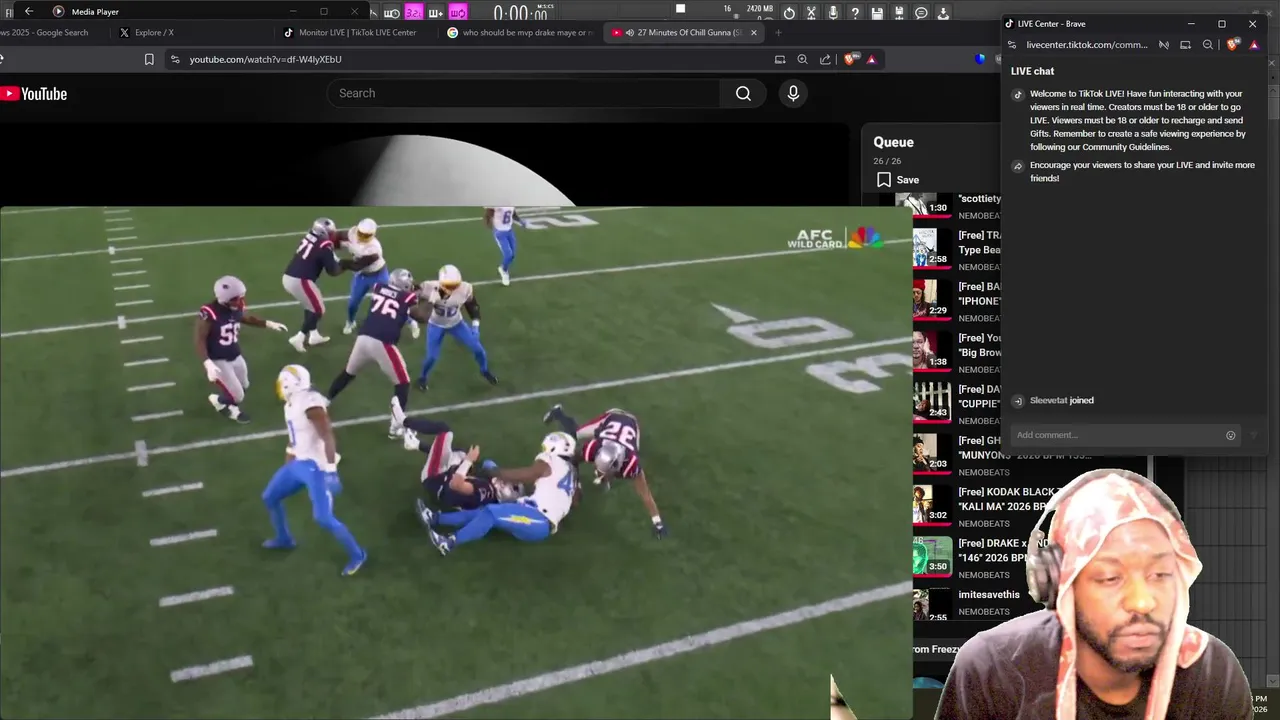This screenshot has width=1280, height=720.
Task: Play the TRA Type Beat queue item at 2:58
Action: (x=957, y=248)
